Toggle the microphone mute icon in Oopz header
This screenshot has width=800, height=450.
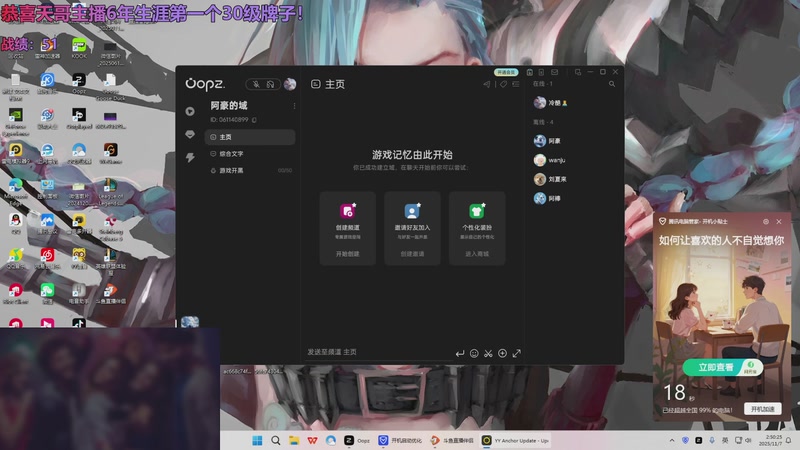256,84
